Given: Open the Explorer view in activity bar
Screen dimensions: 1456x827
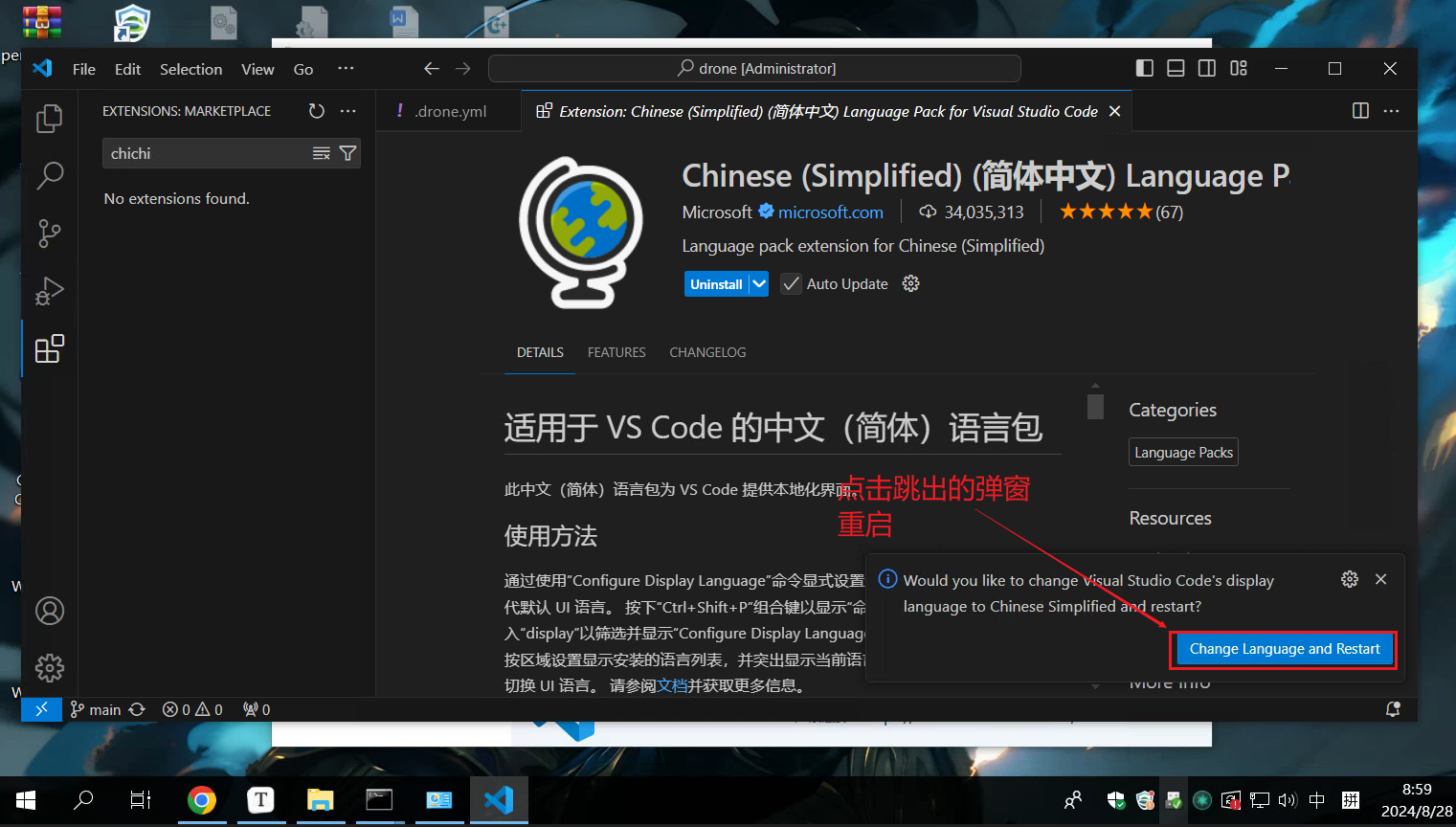Looking at the screenshot, I should point(49,119).
